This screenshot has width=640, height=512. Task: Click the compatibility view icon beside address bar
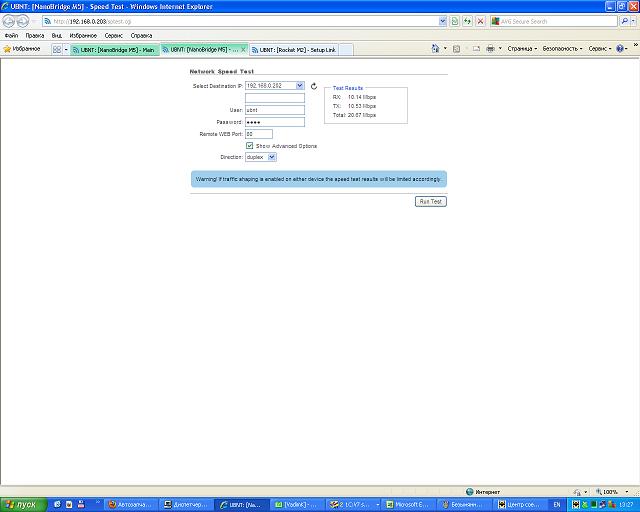pos(455,21)
